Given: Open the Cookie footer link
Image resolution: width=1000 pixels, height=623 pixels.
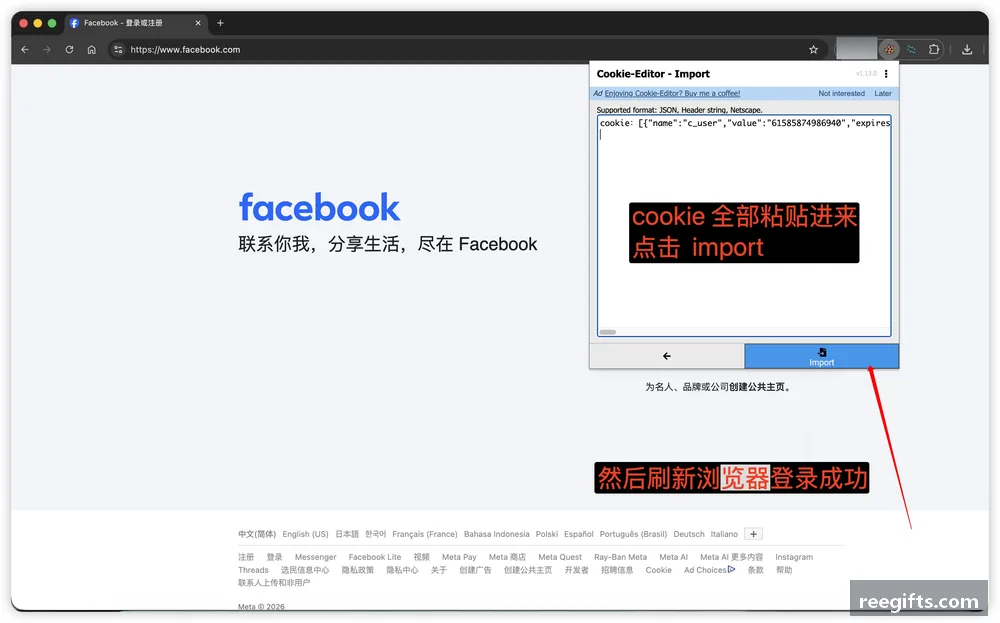Looking at the screenshot, I should coord(658,570).
